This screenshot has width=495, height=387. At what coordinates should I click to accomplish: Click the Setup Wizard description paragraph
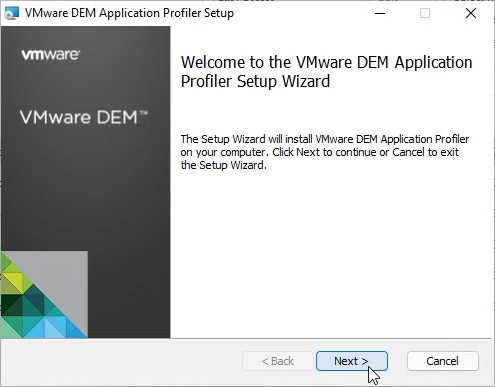[x=325, y=152]
